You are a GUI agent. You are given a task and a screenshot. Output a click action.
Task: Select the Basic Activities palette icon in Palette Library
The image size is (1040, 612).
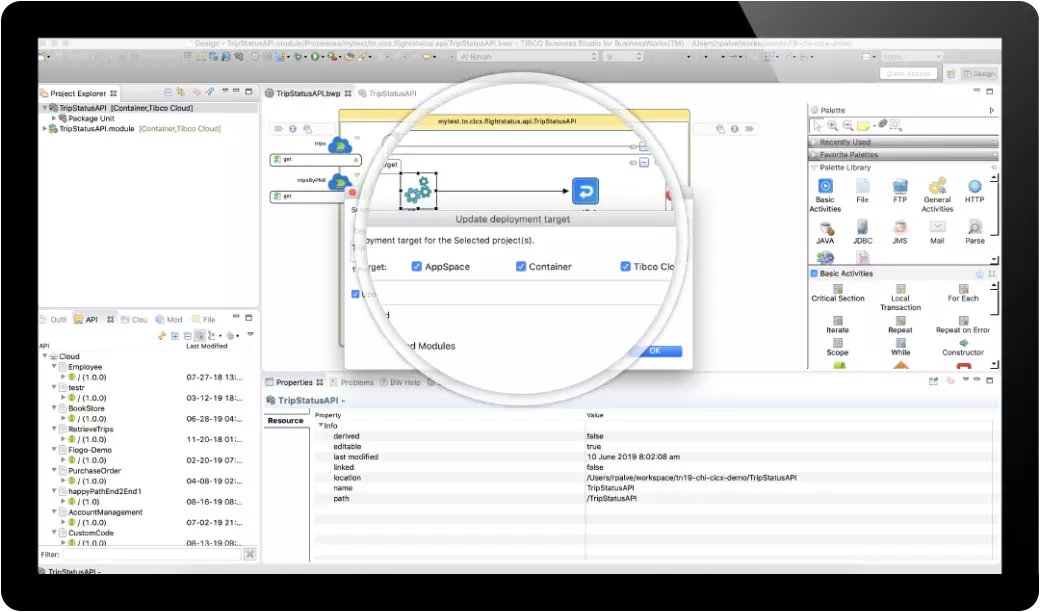tap(825, 186)
